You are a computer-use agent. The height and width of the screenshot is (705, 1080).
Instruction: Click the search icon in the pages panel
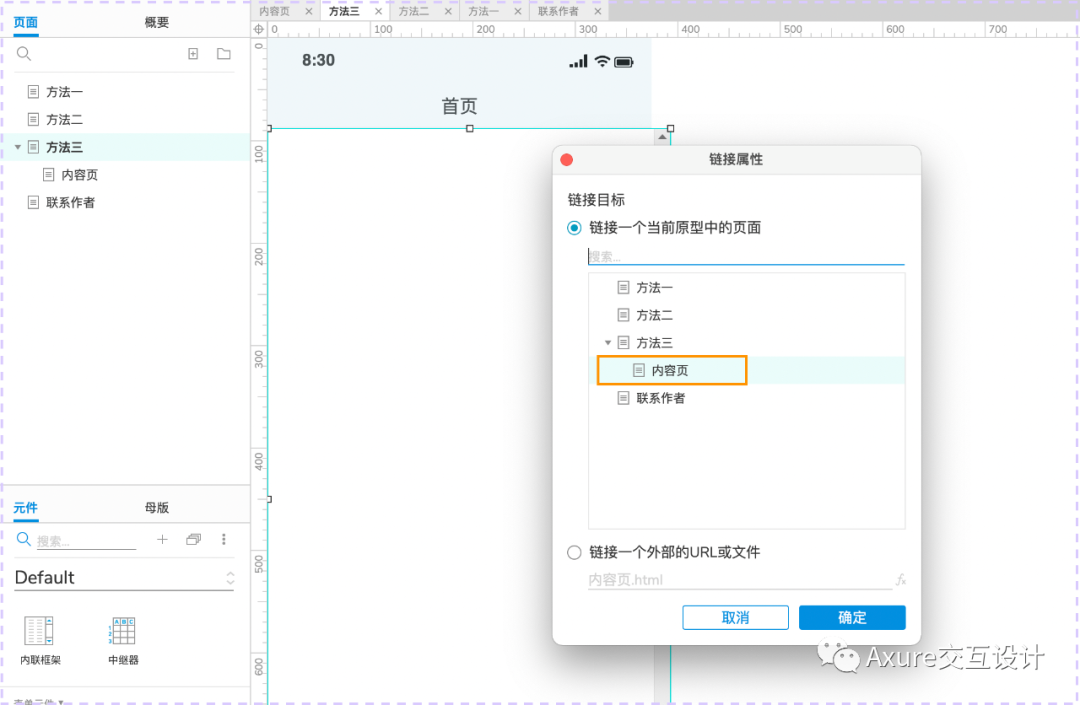click(x=22, y=53)
